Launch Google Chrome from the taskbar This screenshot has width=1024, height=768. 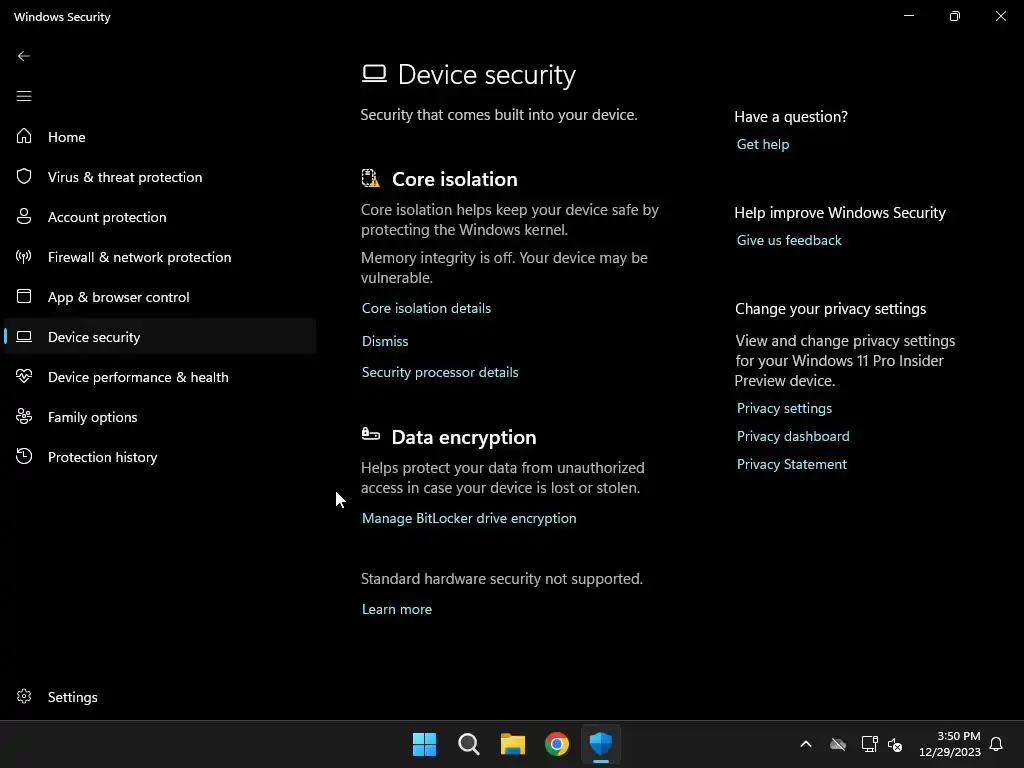click(x=557, y=744)
